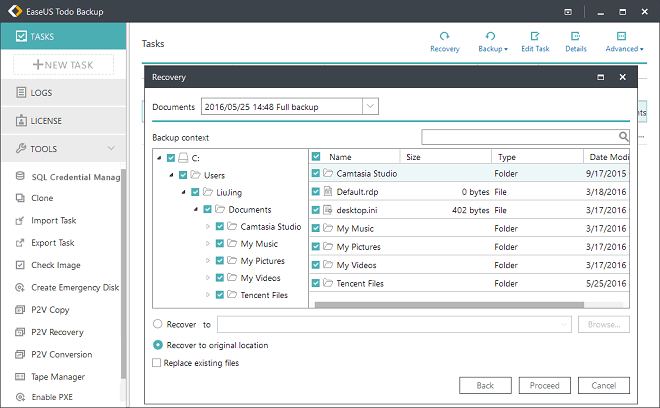This screenshot has width=660, height=408.
Task: Click the search magnifier icon
Action: pyautogui.click(x=623, y=136)
